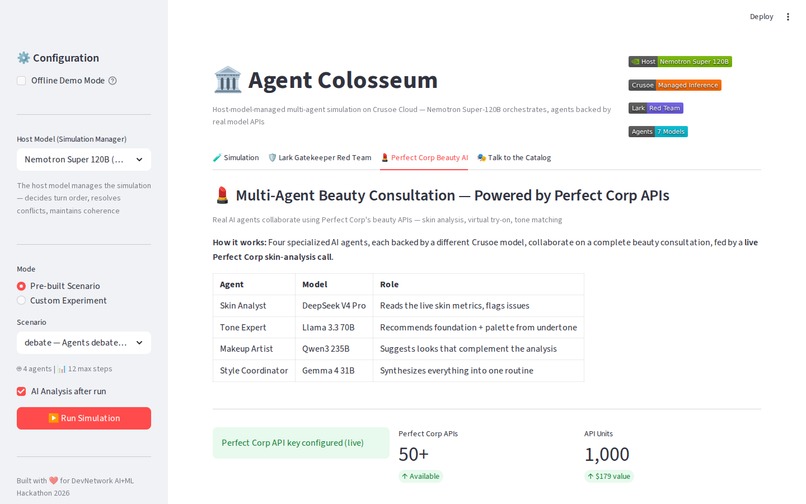Uncheck AI Analysis after run
806x504 pixels.
click(21, 391)
